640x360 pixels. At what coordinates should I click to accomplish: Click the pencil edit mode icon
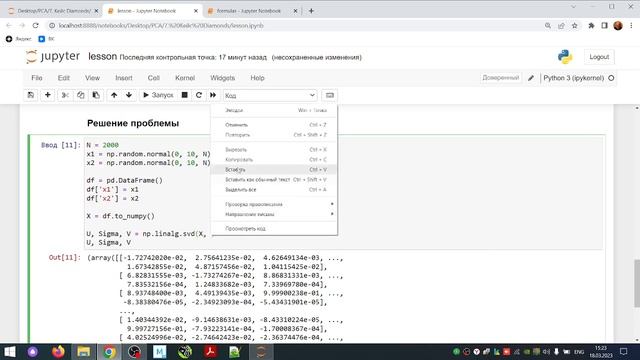pyautogui.click(x=531, y=78)
